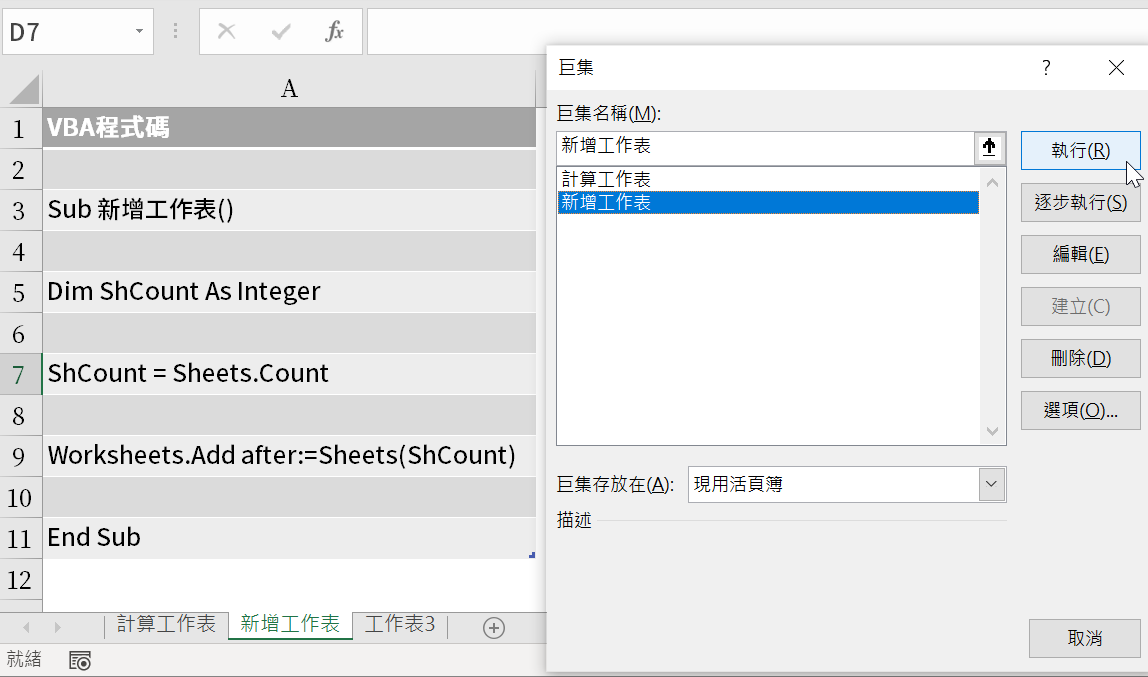Click the Insert Function fx icon

(335, 31)
